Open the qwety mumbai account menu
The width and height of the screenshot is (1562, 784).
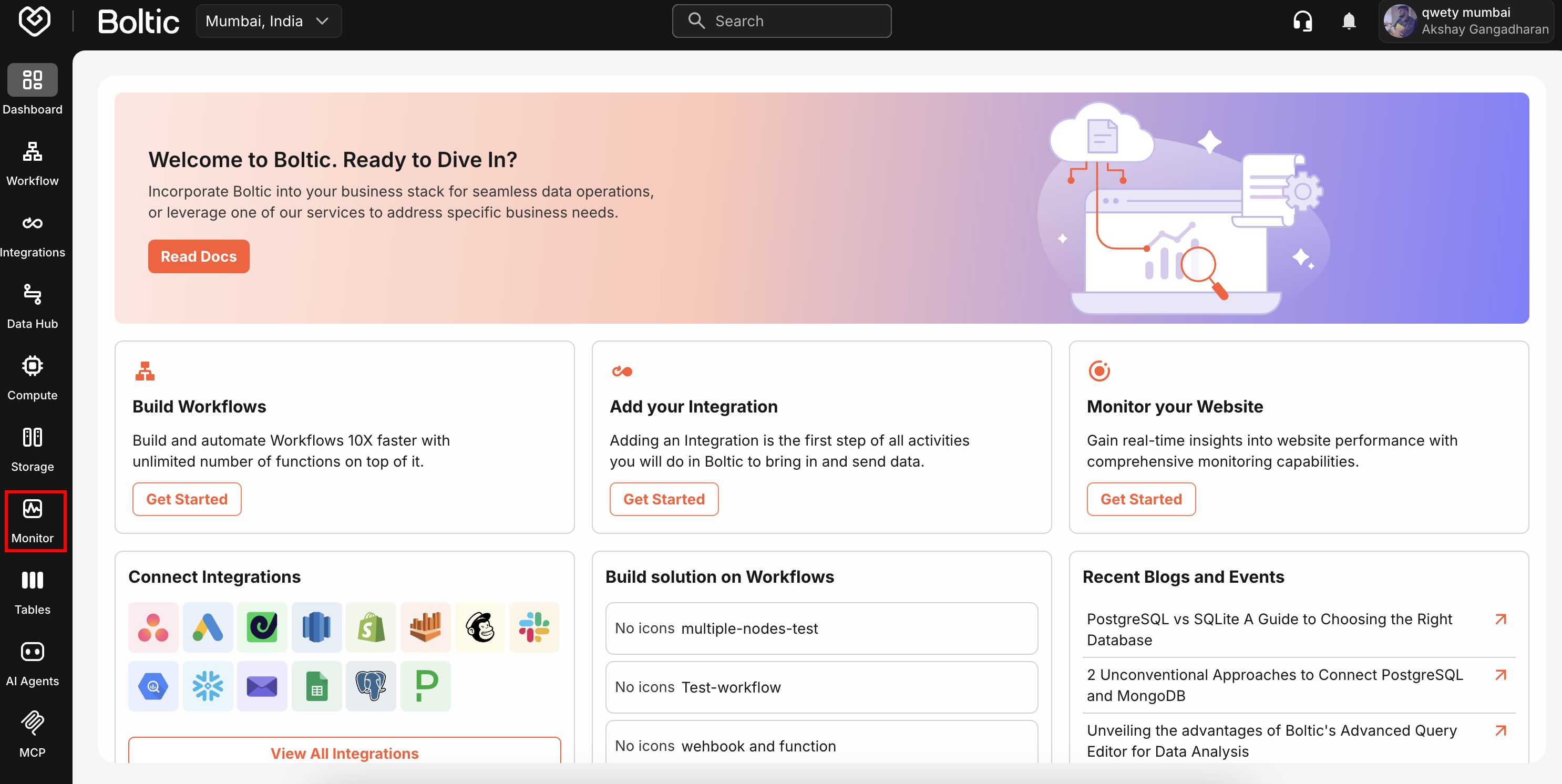click(1466, 21)
